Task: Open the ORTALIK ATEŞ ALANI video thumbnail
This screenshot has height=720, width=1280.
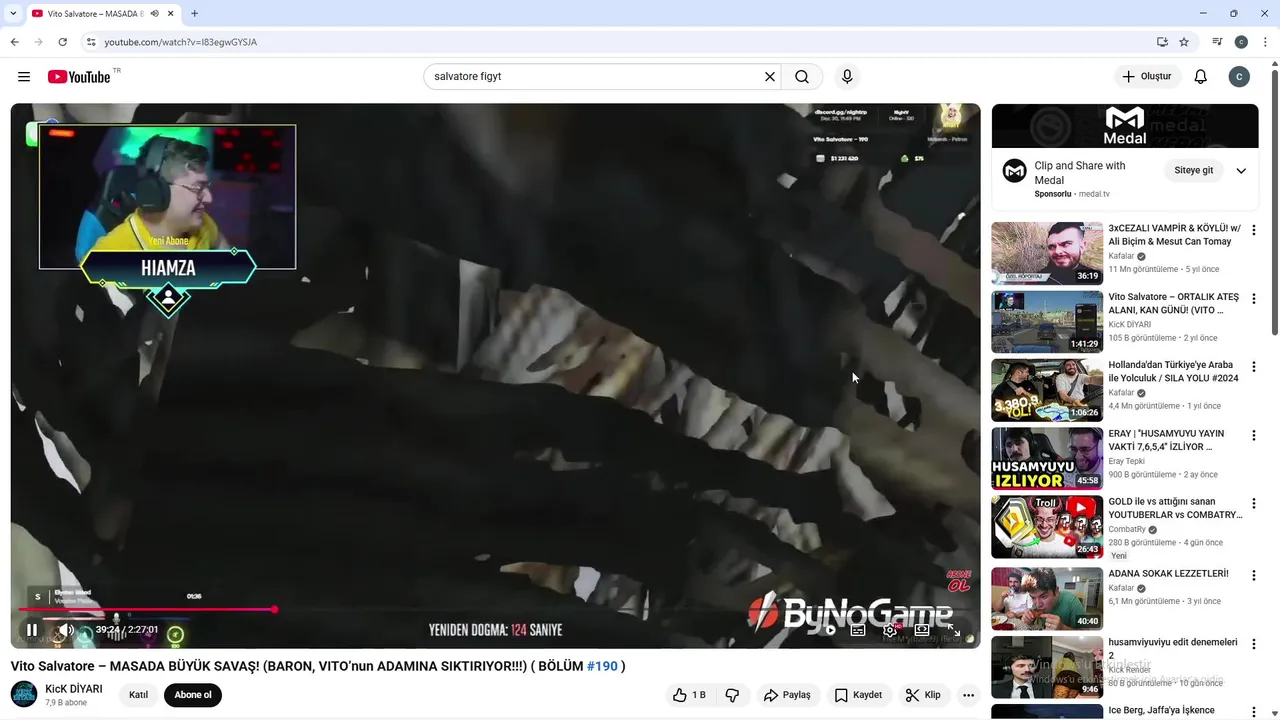Action: point(1047,322)
